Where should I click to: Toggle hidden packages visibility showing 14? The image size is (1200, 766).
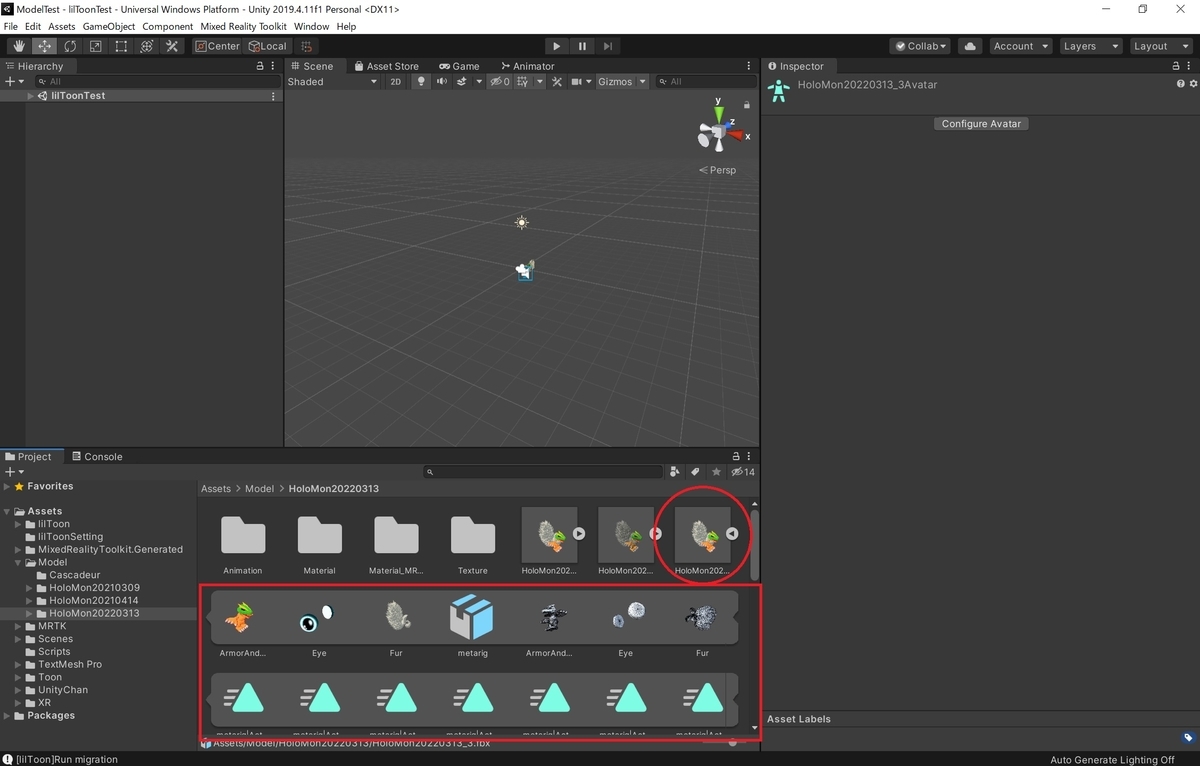[x=743, y=472]
